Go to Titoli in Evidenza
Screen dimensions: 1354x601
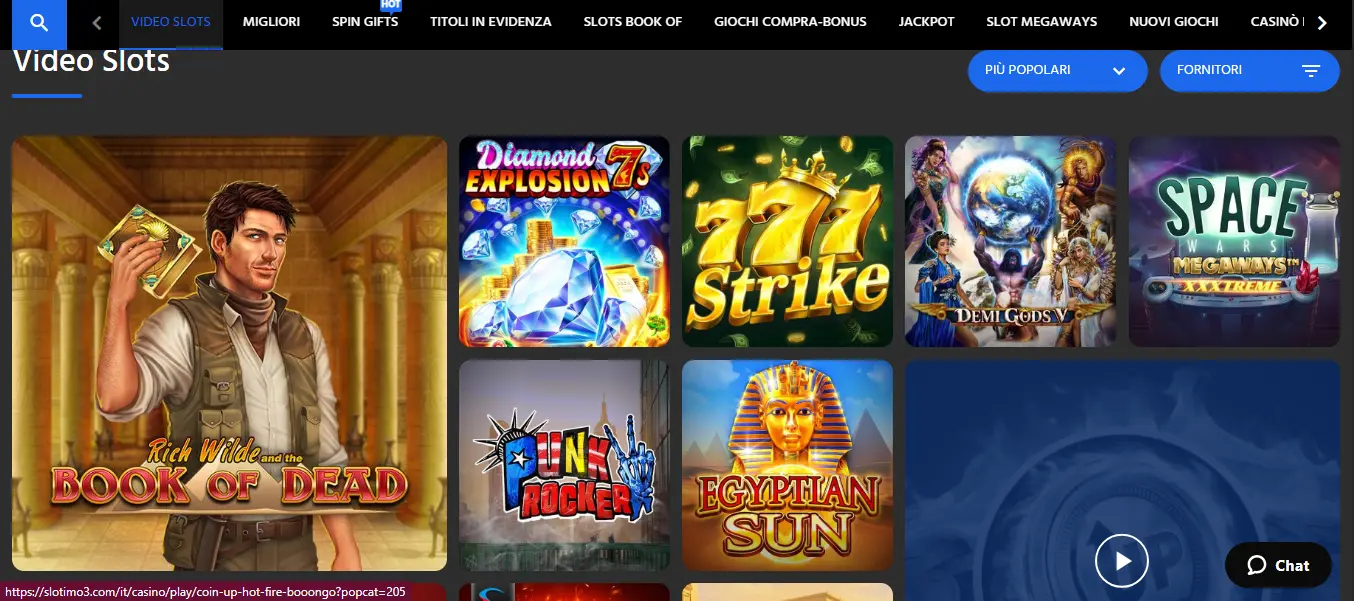coord(491,22)
